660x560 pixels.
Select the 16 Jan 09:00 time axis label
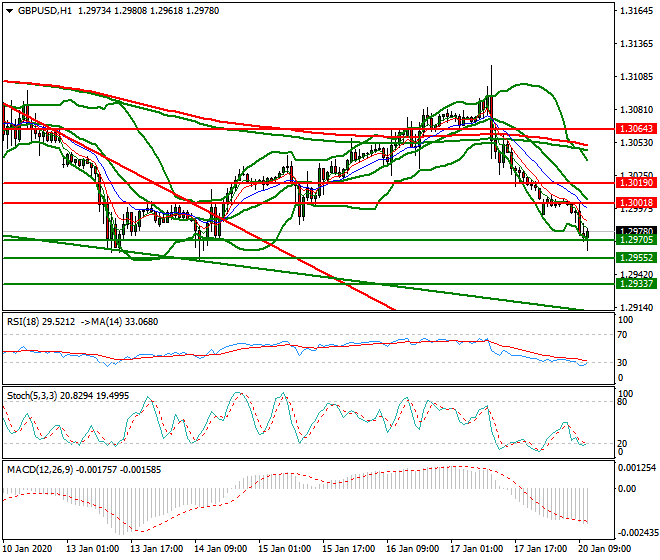tap(412, 549)
